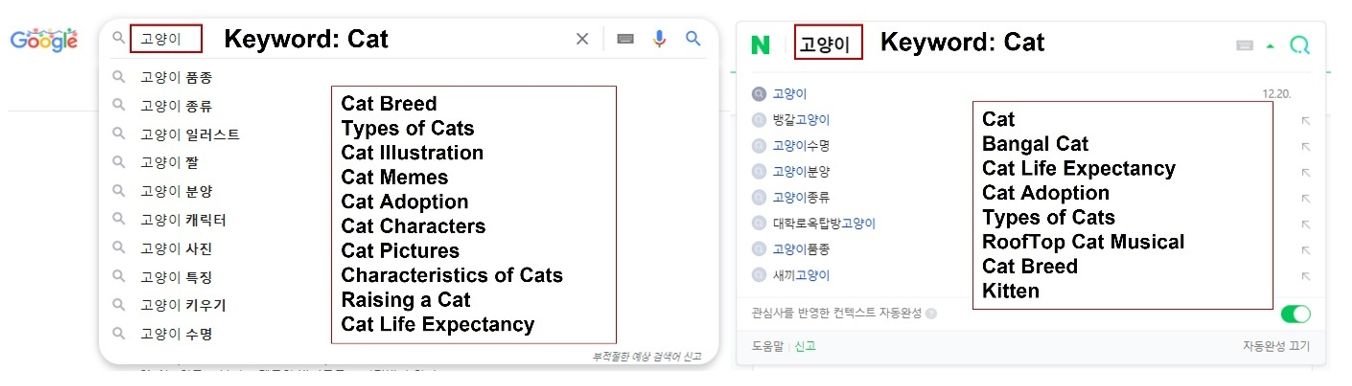Collapse Naver autocomplete with the green triangle
Viewport: 1352px width, 386px height.
(x=1270, y=46)
